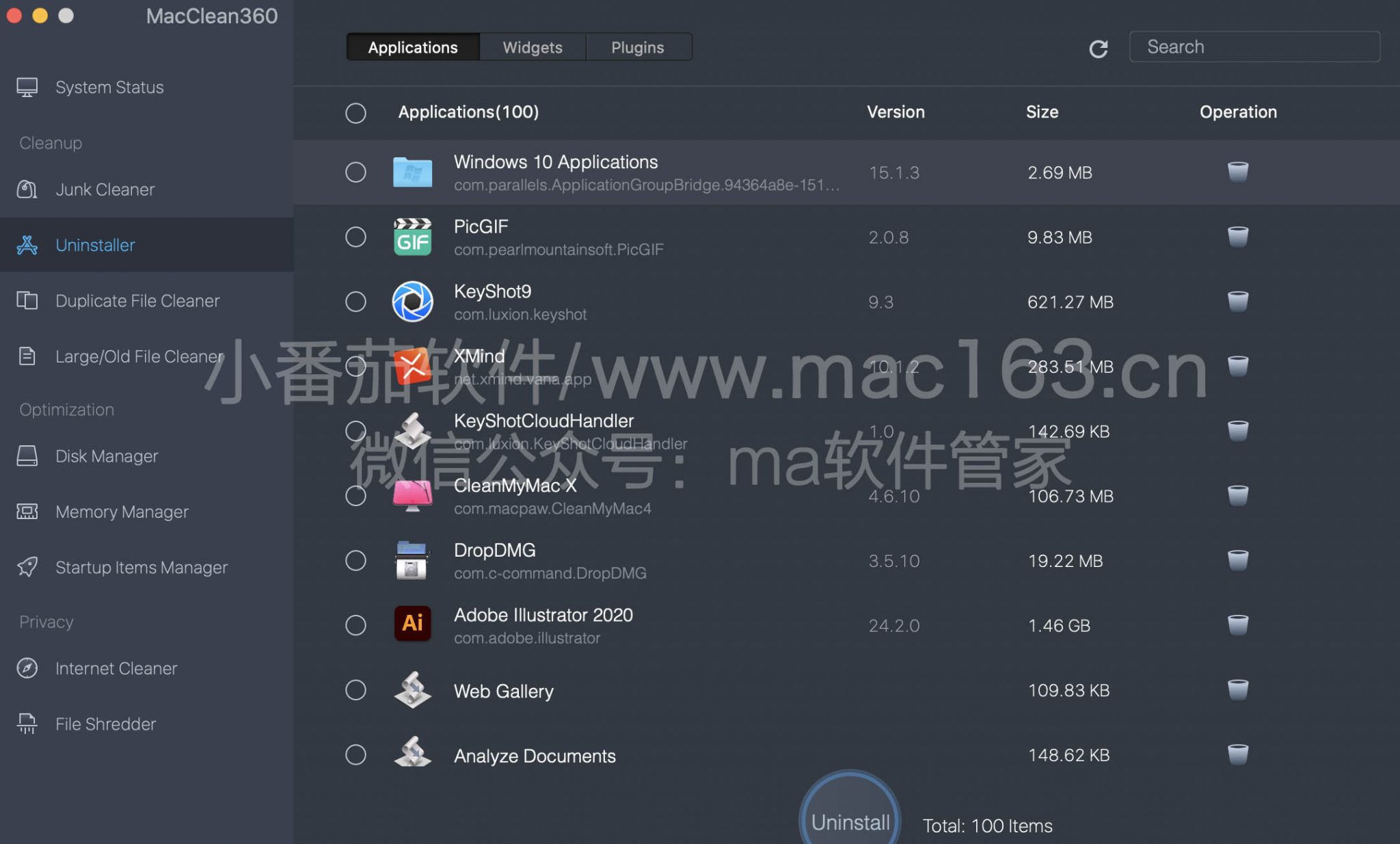Switch to the Widgets tab
Image resolution: width=1400 pixels, height=844 pixels.
(533, 47)
